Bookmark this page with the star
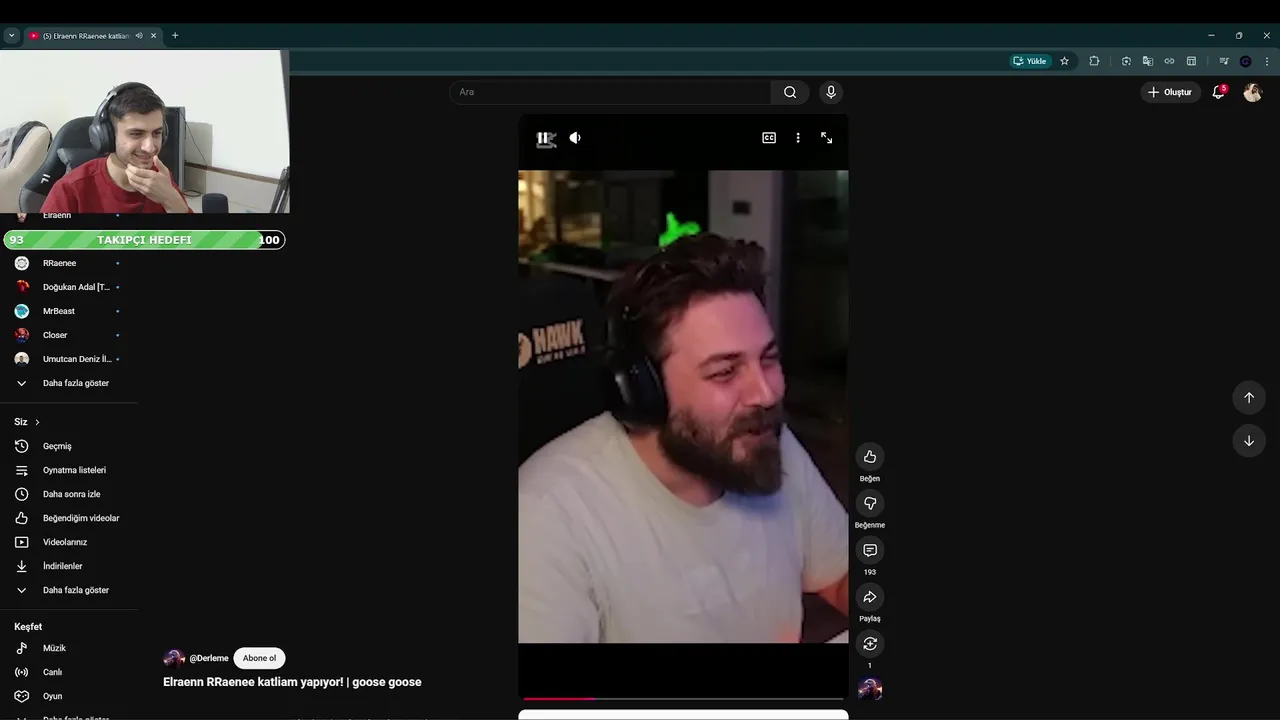Viewport: 1280px width, 720px height. pyautogui.click(x=1064, y=61)
